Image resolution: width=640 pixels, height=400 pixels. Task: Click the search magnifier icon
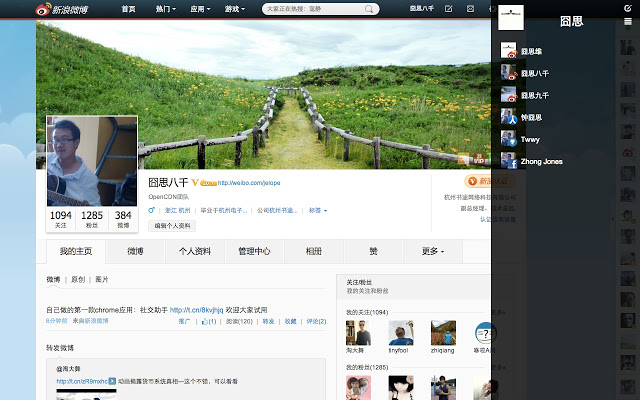click(369, 9)
